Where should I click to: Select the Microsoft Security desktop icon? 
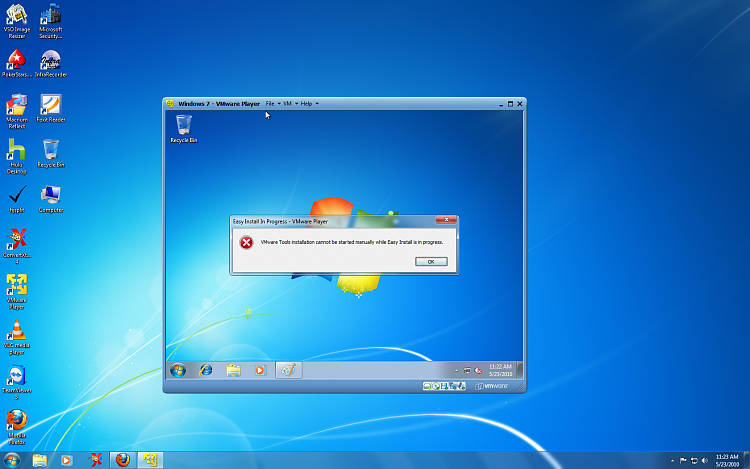click(51, 21)
